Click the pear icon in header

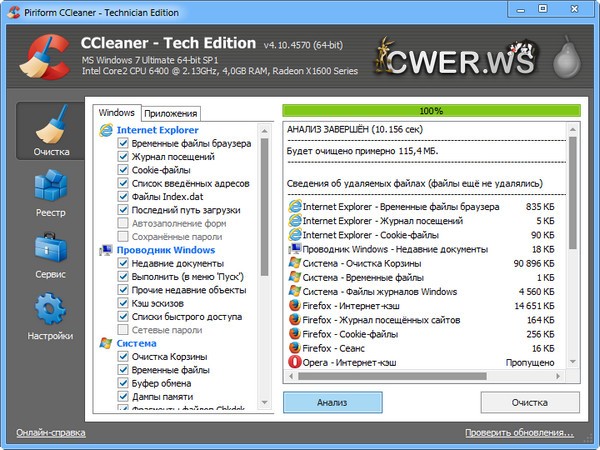tap(567, 57)
